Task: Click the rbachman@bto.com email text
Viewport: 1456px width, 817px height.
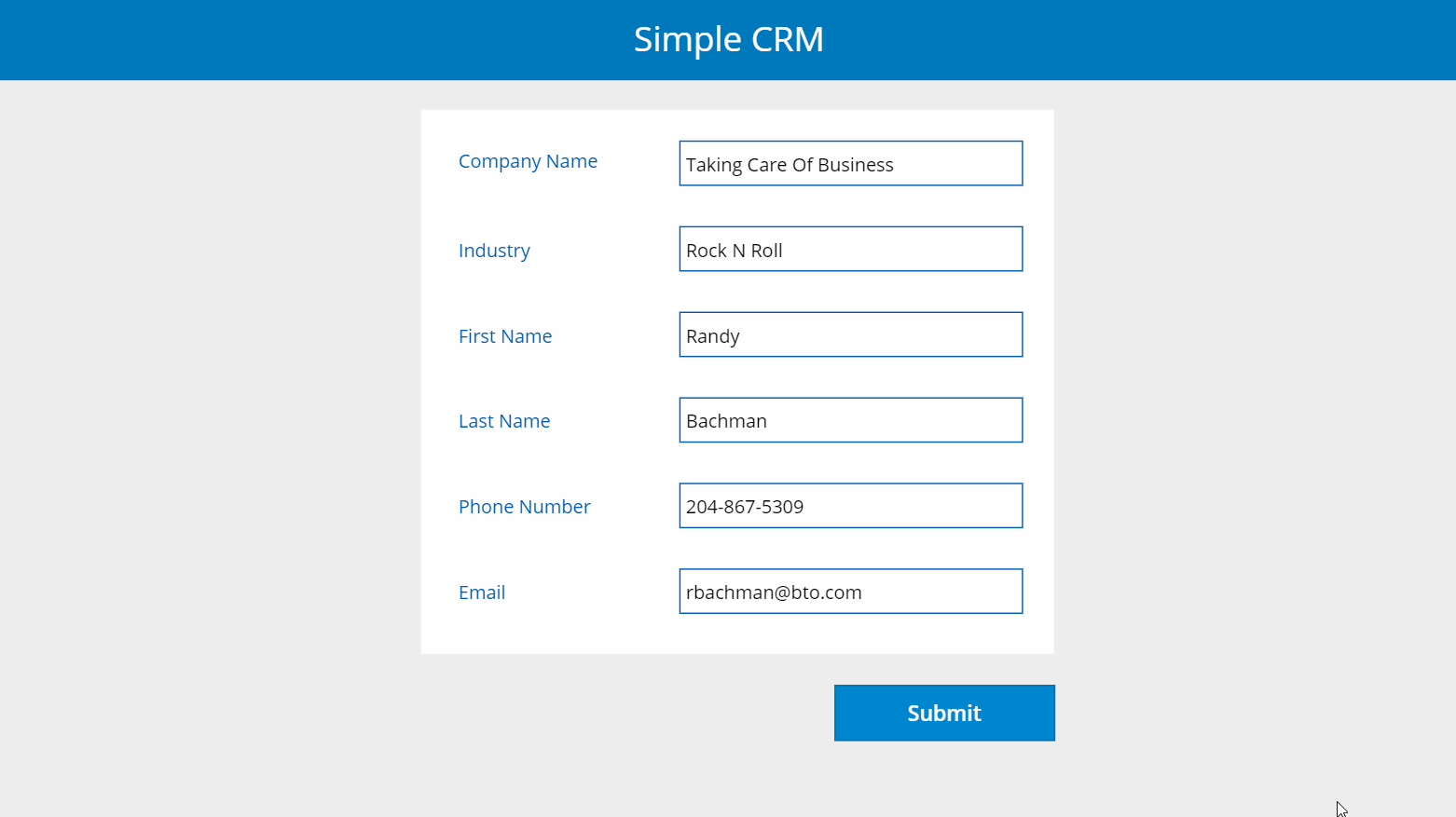Action: tap(774, 592)
